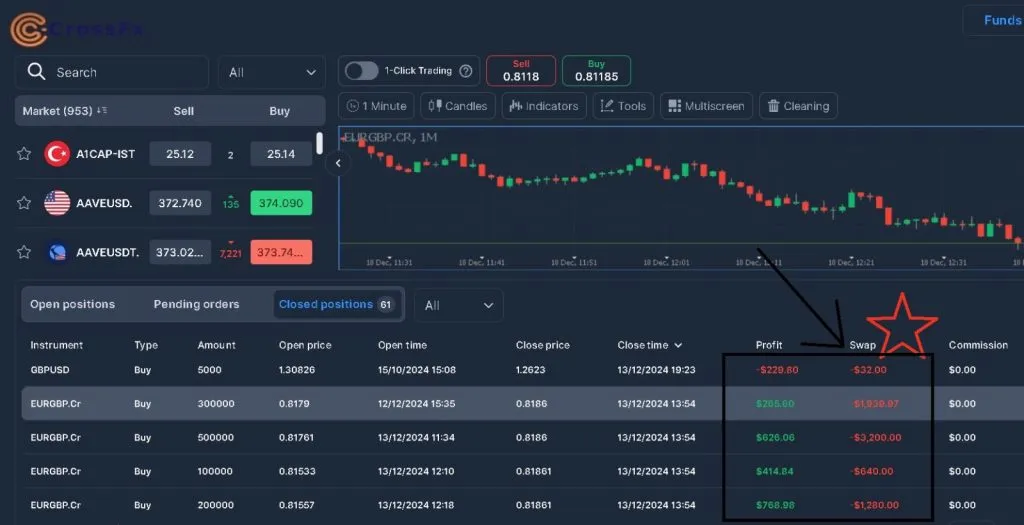The width and height of the screenshot is (1024, 525).
Task: Switch to the Pending orders tab
Action: 197,304
